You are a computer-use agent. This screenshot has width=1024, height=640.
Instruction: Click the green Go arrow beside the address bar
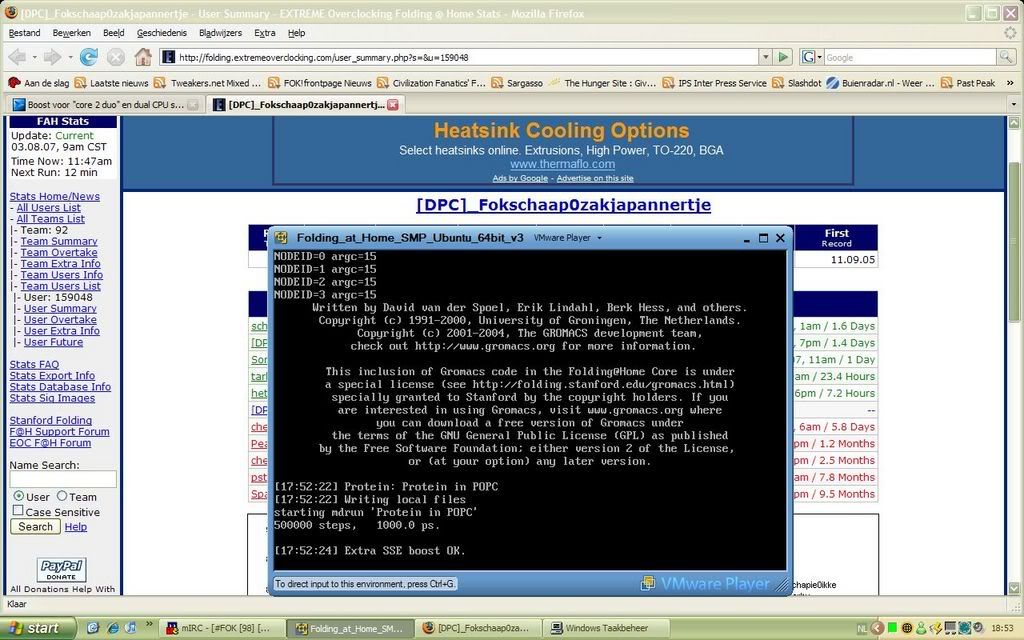[783, 57]
